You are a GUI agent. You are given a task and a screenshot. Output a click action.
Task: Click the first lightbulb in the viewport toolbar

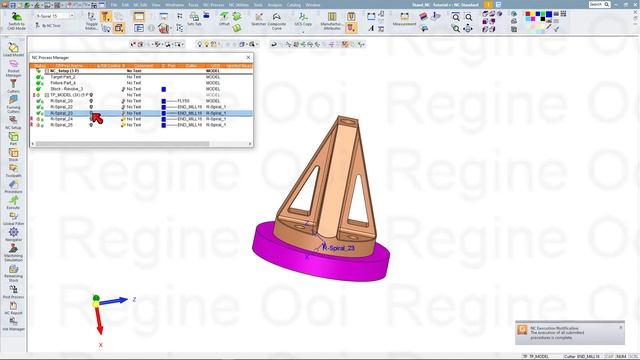[200, 44]
